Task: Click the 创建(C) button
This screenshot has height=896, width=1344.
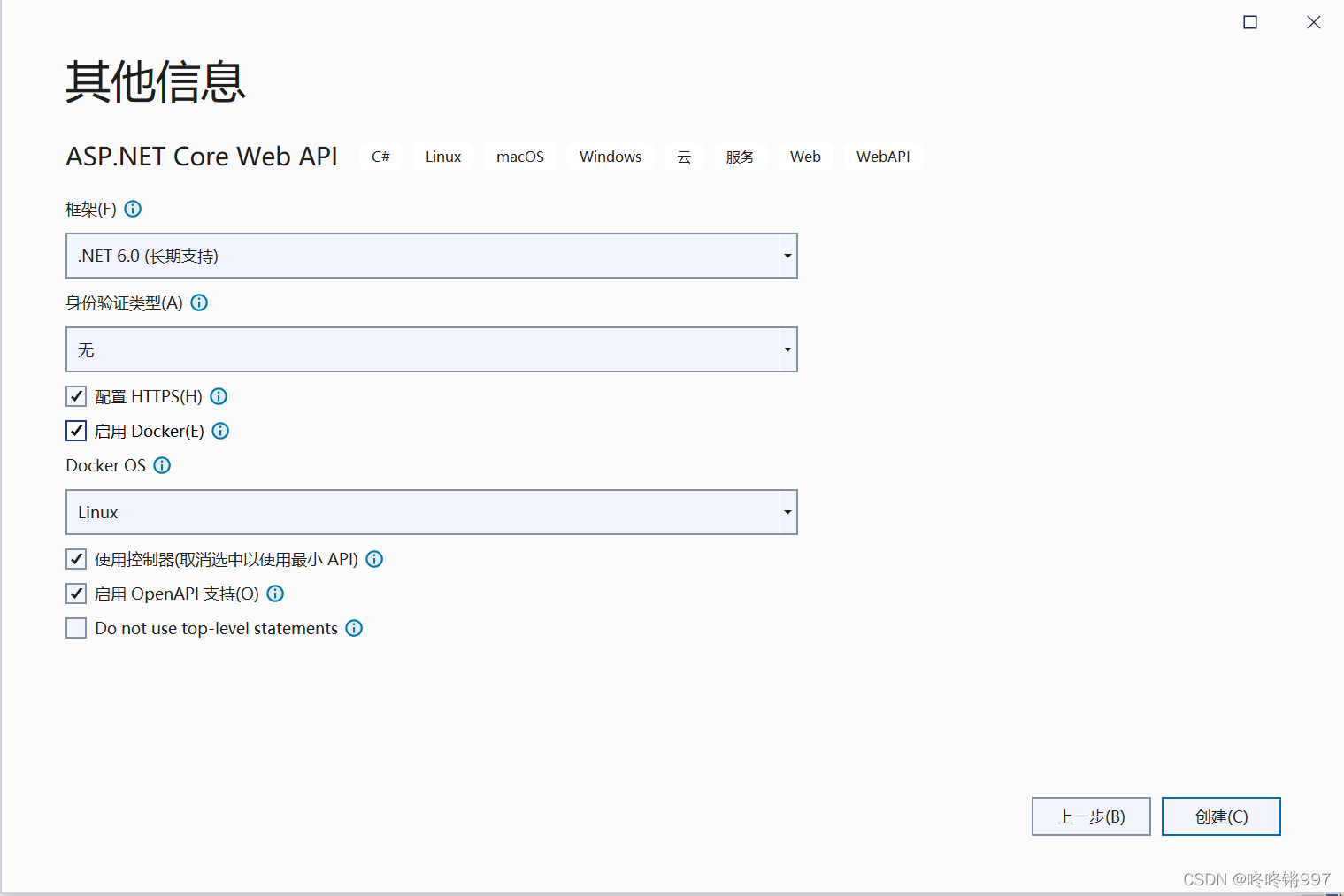Action: pos(1221,816)
